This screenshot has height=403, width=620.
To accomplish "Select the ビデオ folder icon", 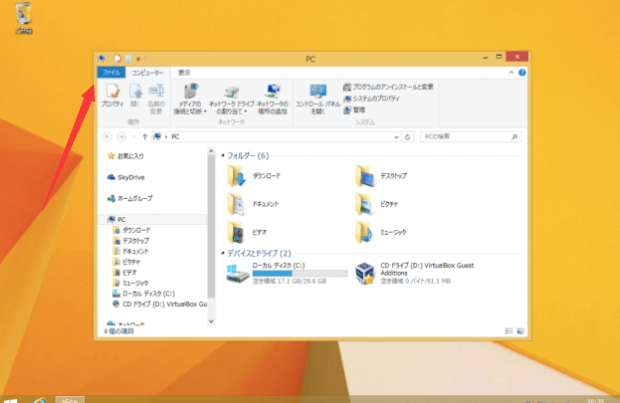I will coord(236,232).
